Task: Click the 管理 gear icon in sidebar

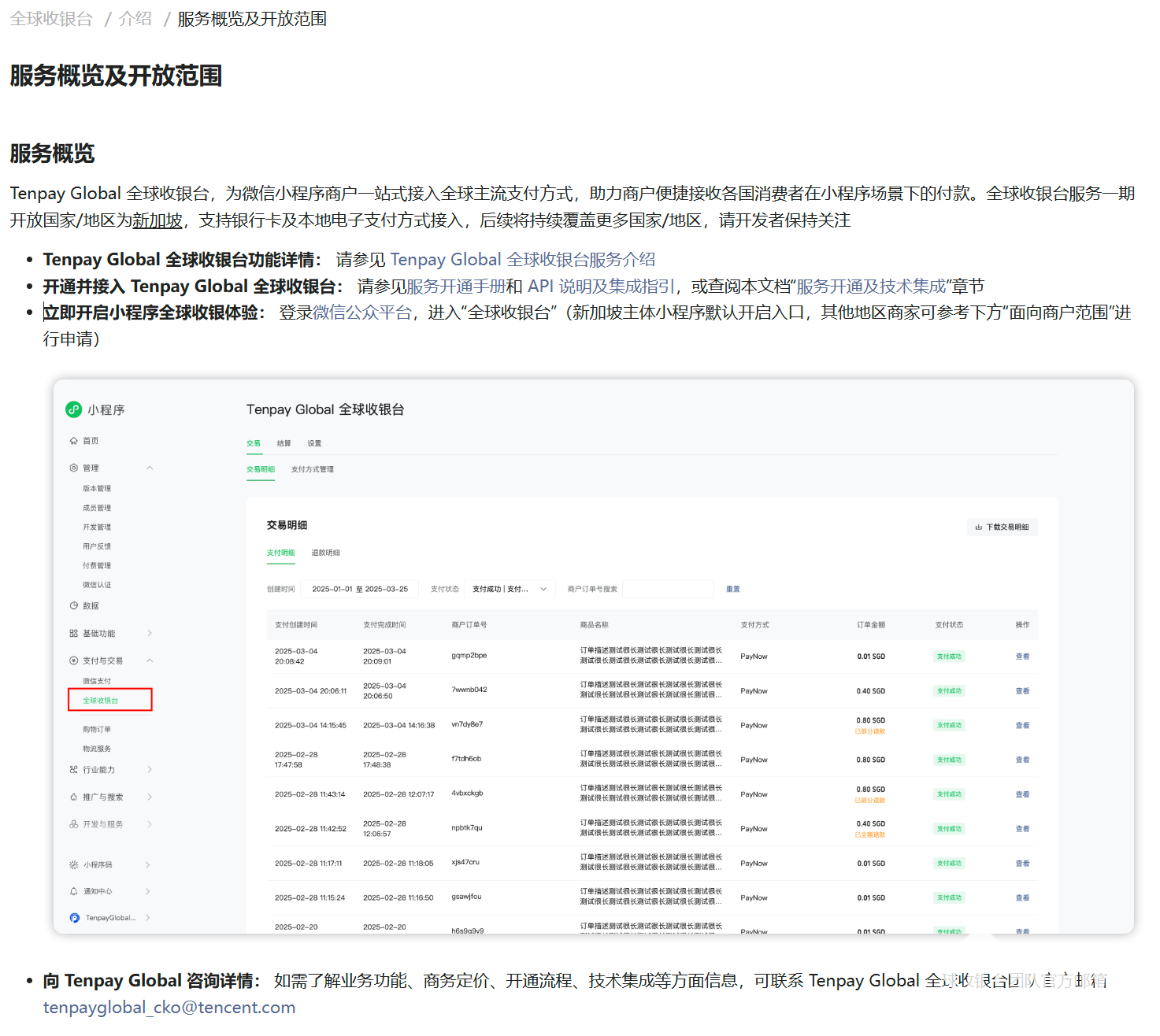Action: pyautogui.click(x=73, y=468)
